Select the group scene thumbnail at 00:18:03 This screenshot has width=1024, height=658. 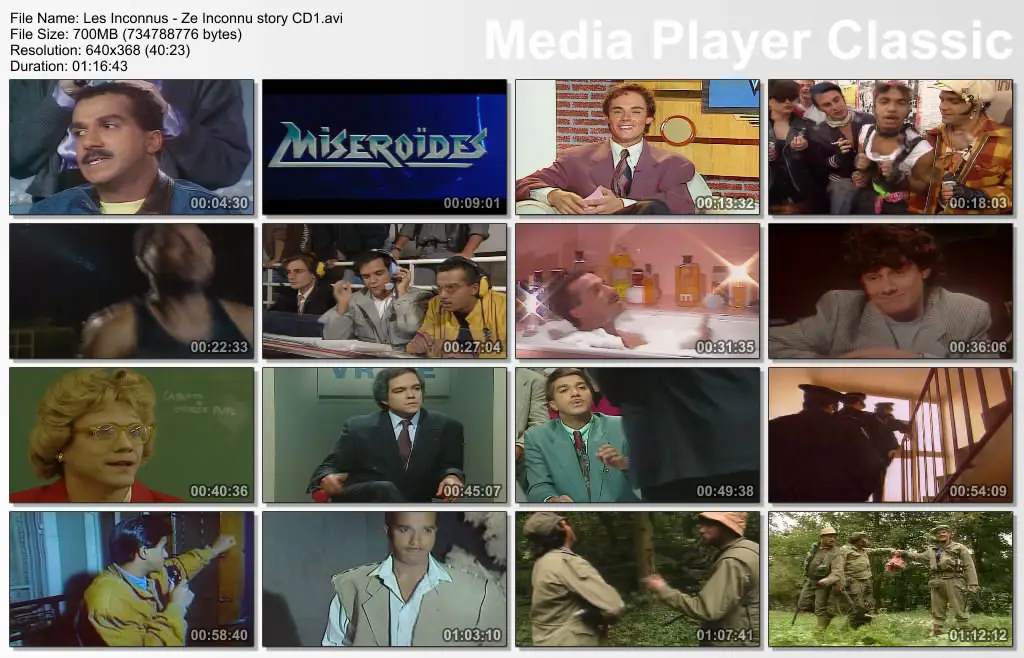890,147
